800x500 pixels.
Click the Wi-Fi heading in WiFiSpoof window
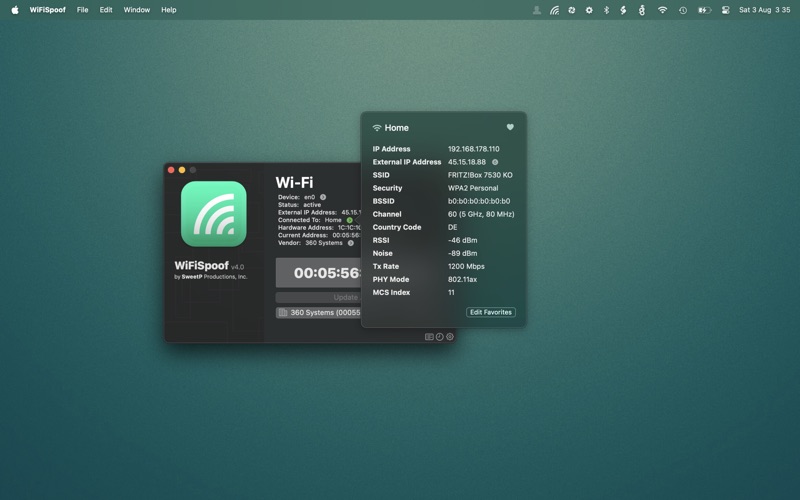[x=294, y=183]
